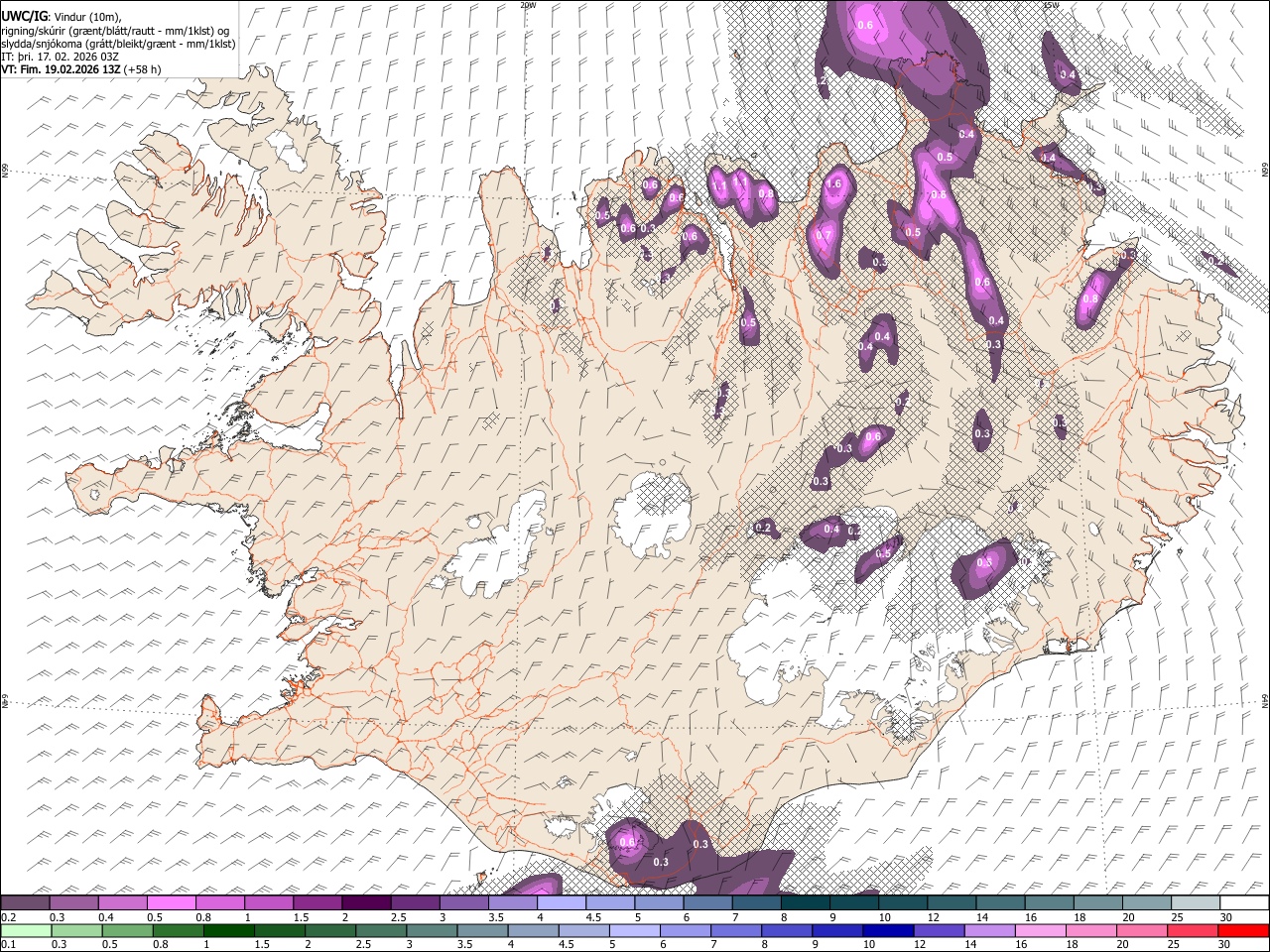The height and width of the screenshot is (952, 1270).
Task: Select the mauve 0.3 swatch in the upper snow legend
Action: (x=74, y=902)
